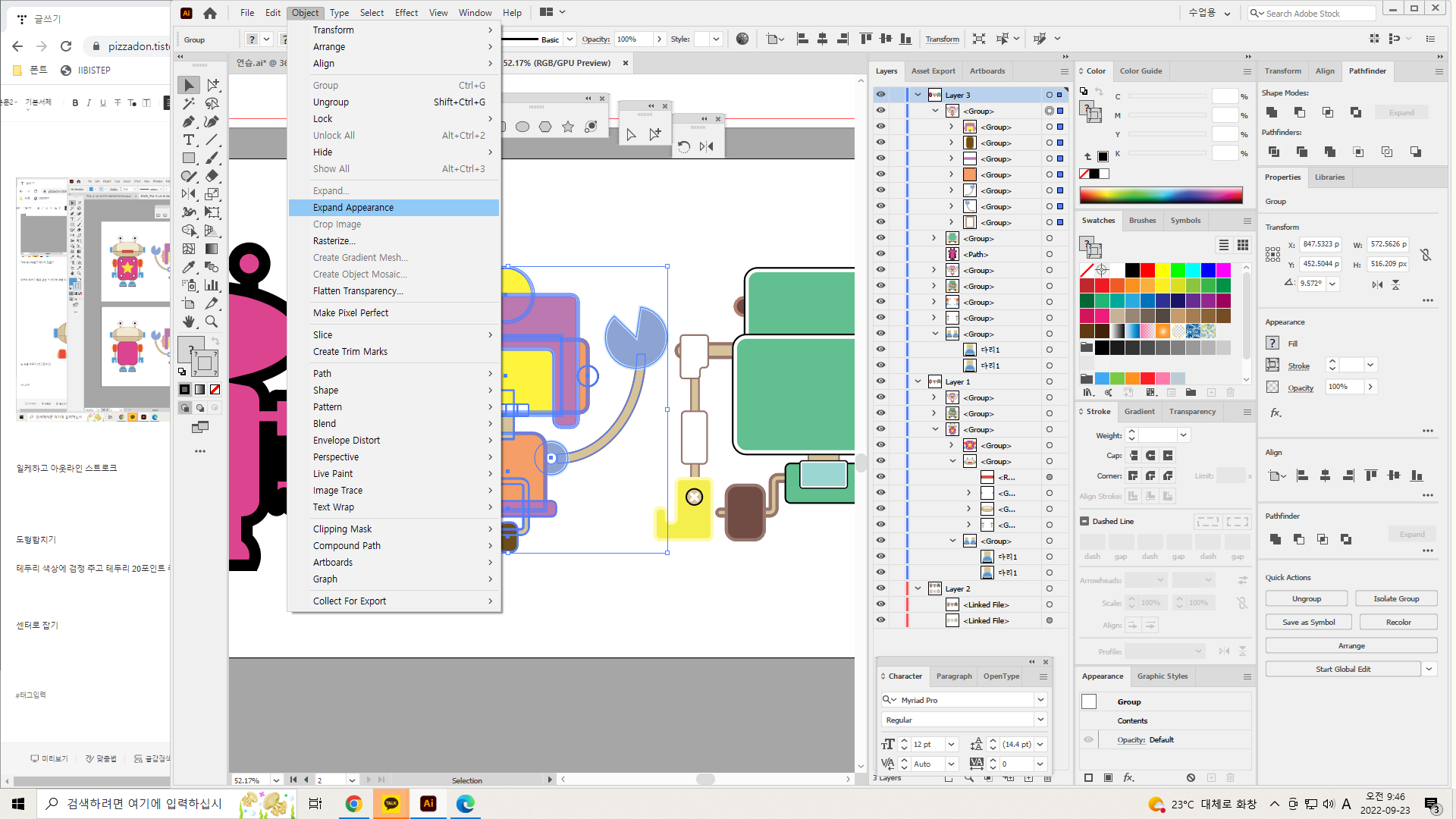Choose the Type tool

(189, 140)
